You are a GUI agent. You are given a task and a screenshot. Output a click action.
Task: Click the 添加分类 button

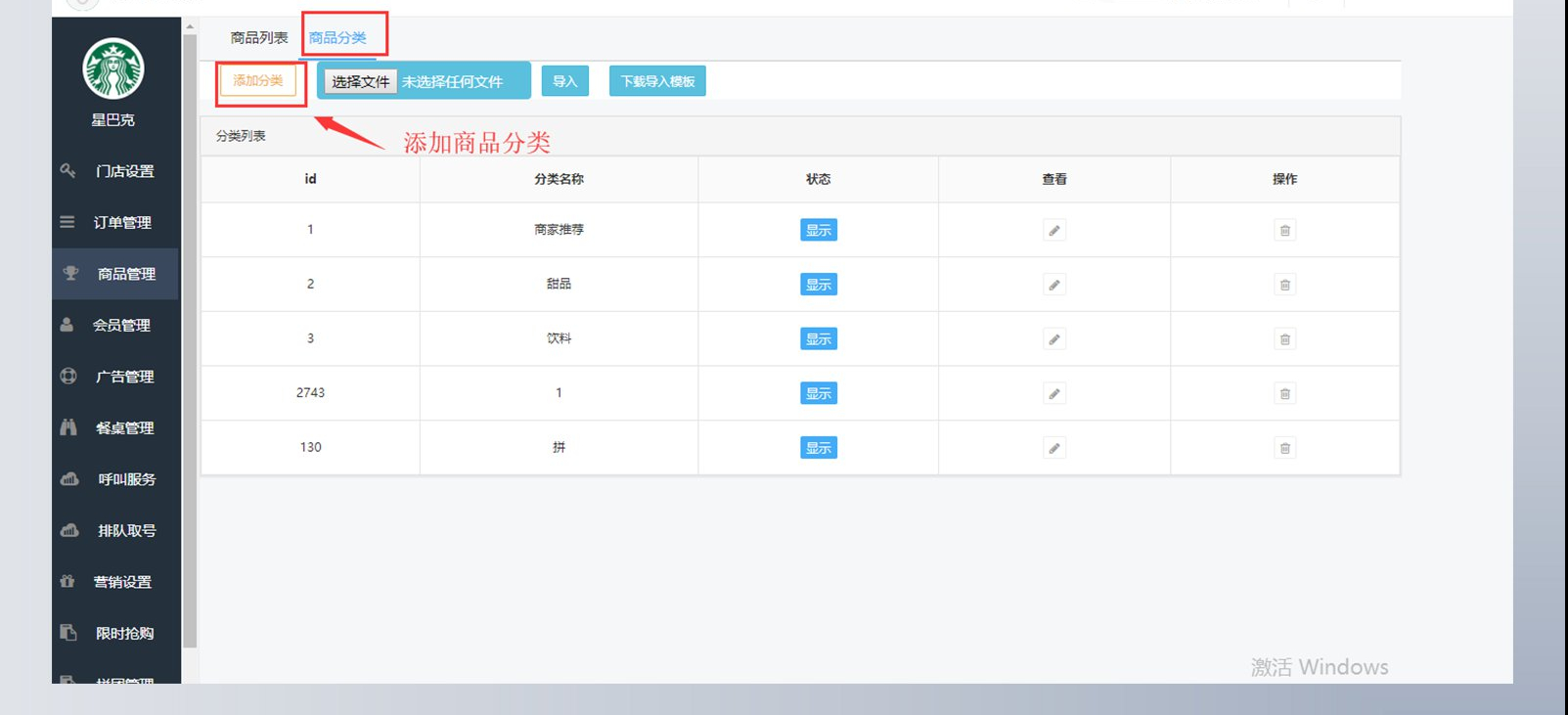(258, 81)
